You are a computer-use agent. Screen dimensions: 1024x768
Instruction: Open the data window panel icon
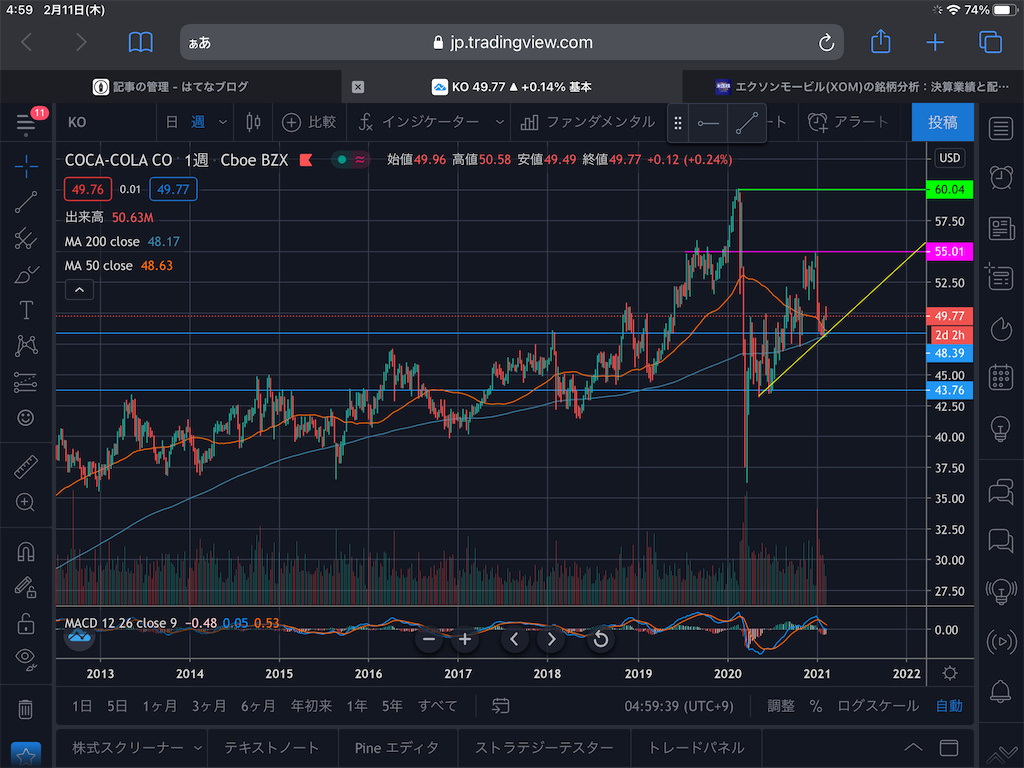tap(1000, 277)
